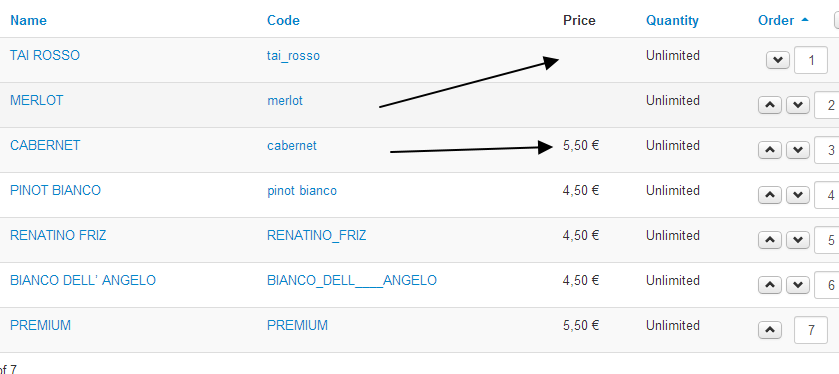Move BIANCO DELL' ANGELO down arrow

point(798,285)
